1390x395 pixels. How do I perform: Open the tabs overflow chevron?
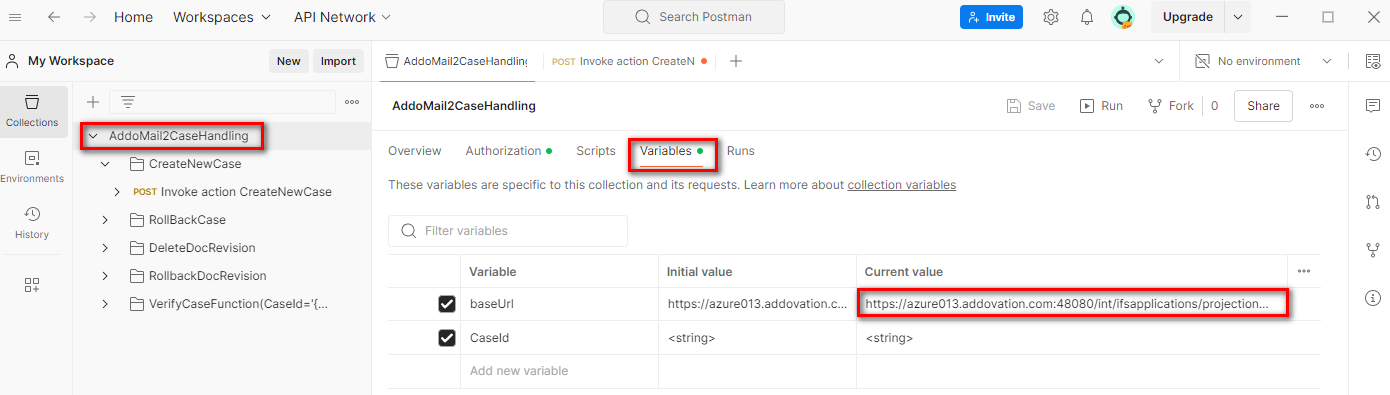(1159, 61)
